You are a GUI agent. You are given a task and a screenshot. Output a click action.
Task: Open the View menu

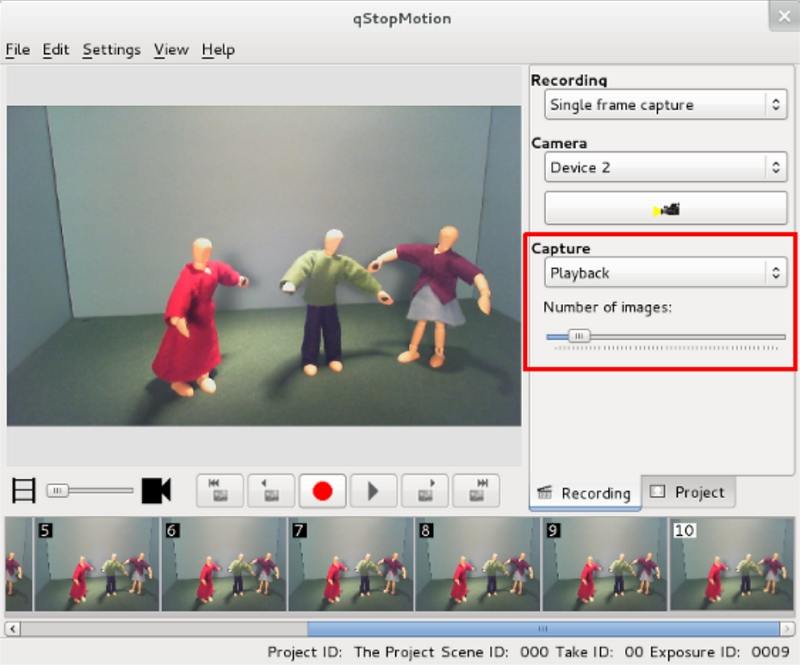pos(172,49)
